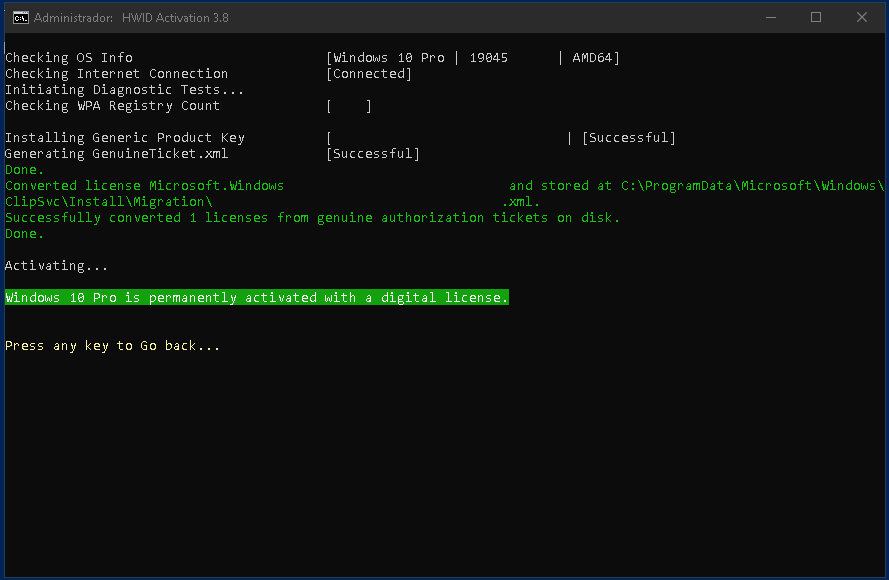889x580 pixels.
Task: Click the second green "Done." line
Action: tap(24, 234)
